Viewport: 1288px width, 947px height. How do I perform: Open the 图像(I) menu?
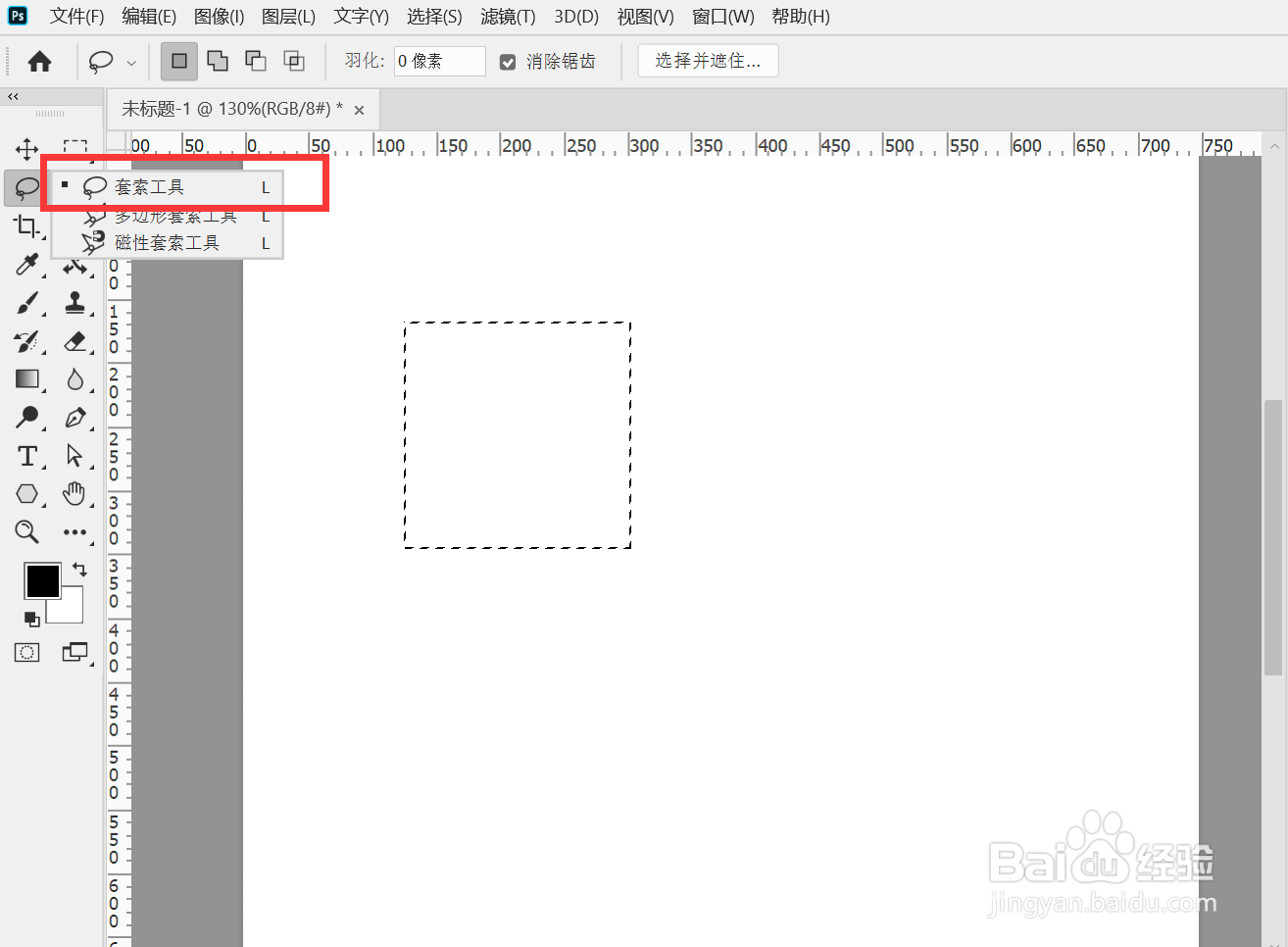click(x=219, y=17)
